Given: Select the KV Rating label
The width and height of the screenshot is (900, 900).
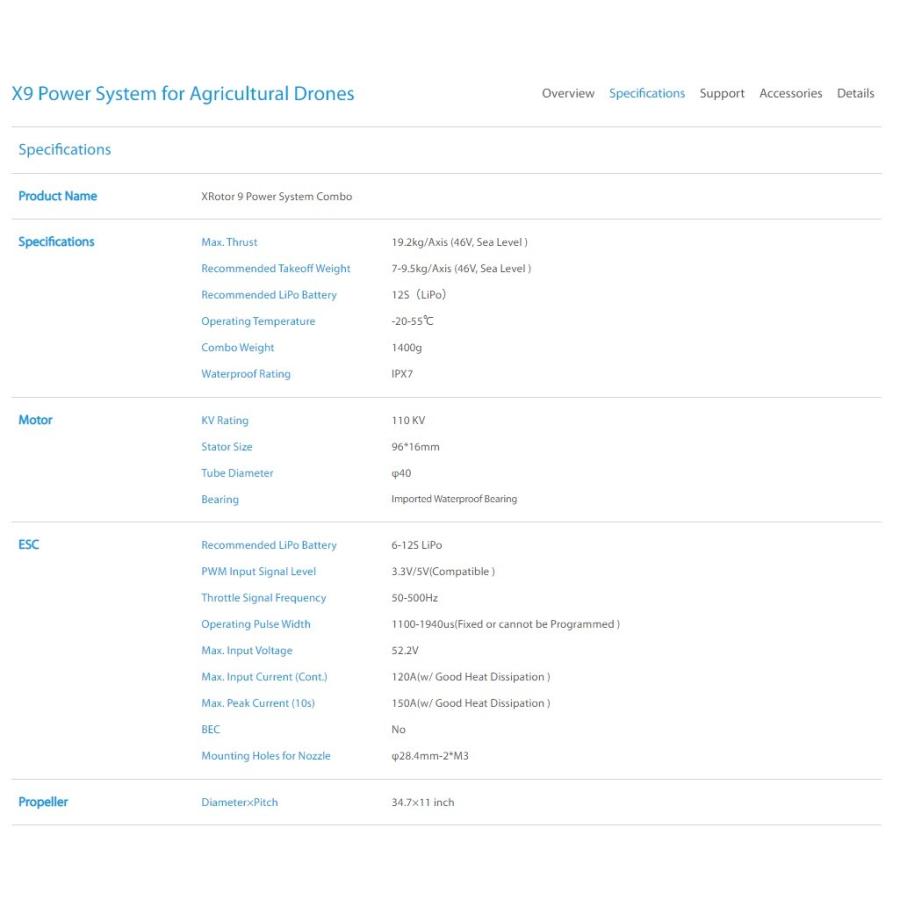Looking at the screenshot, I should [225, 421].
